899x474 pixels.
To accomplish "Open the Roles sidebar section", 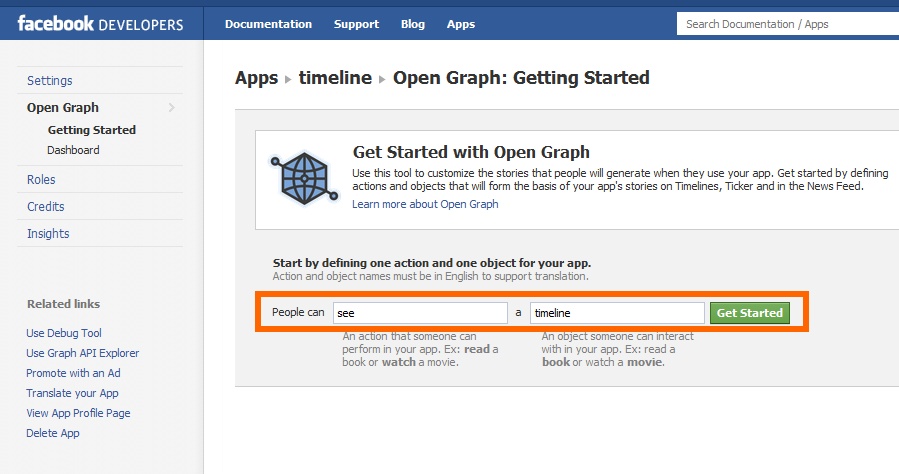I will point(41,179).
